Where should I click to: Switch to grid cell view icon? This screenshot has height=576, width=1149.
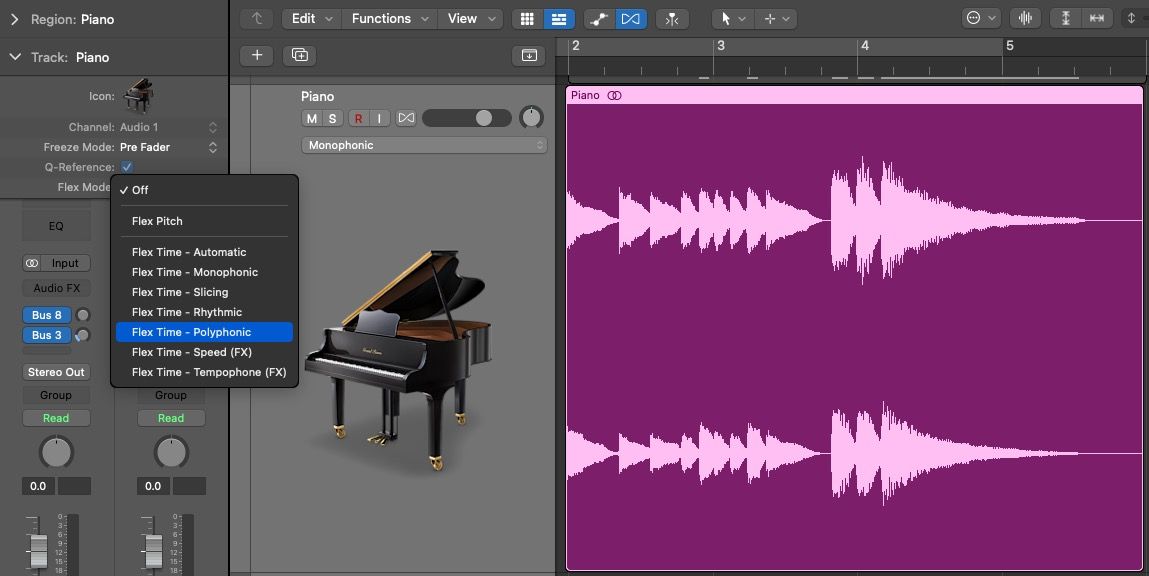[x=526, y=18]
